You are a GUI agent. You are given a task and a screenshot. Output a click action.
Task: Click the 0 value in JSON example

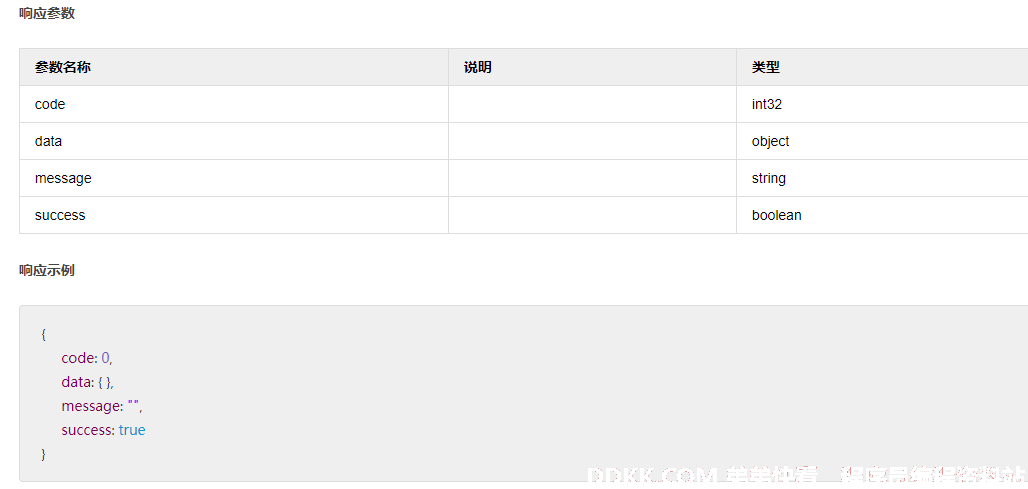106,358
